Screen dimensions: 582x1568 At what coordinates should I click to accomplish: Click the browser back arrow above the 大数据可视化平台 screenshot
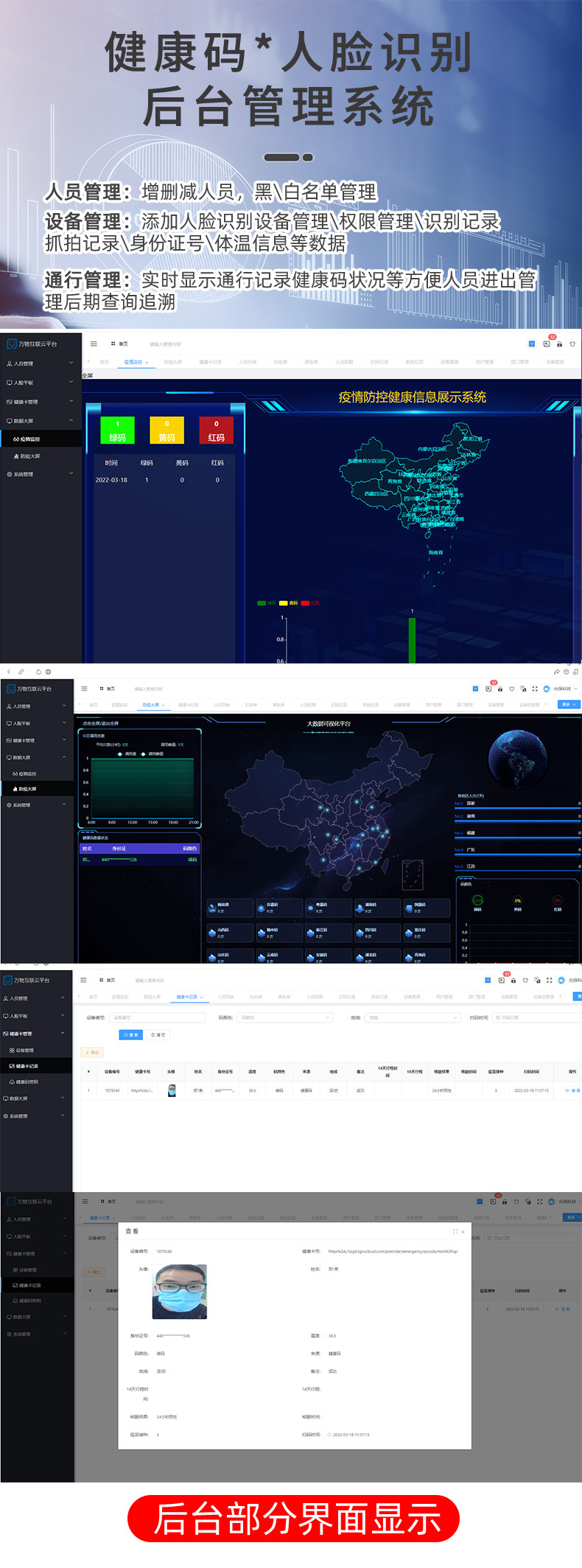[9, 672]
